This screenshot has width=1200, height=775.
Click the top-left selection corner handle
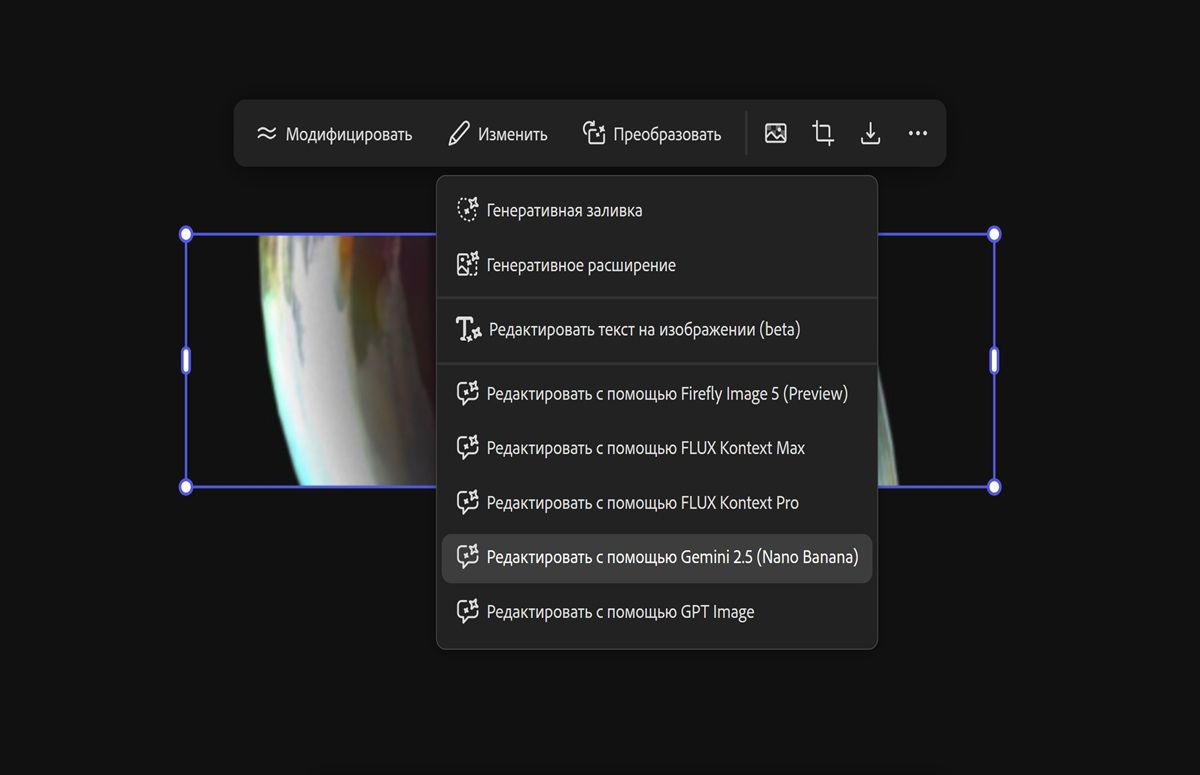tap(185, 234)
